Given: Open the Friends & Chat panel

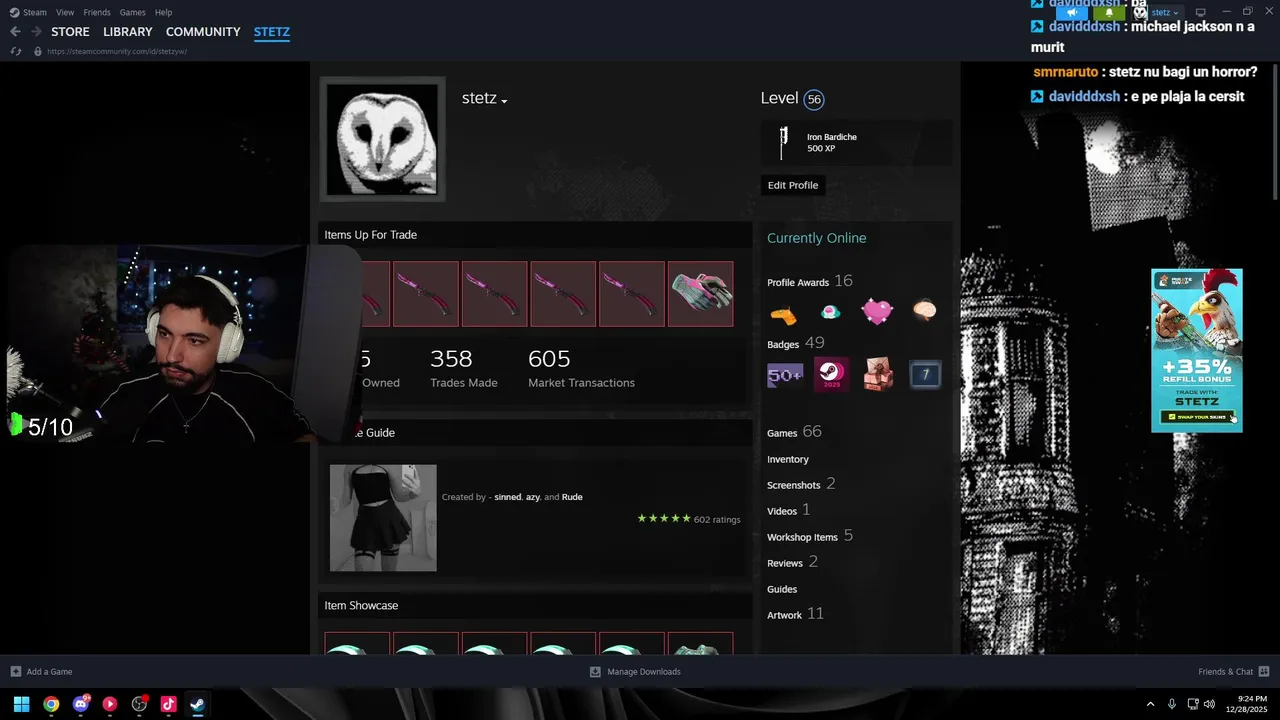Looking at the screenshot, I should pyautogui.click(x=1233, y=672).
